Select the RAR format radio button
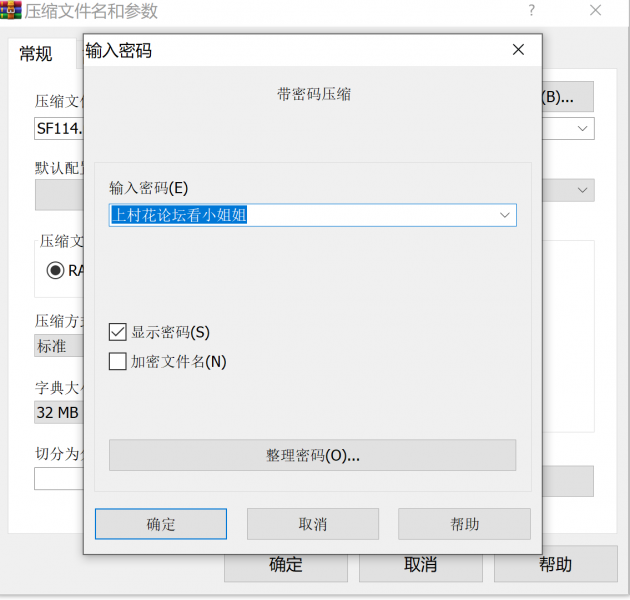The width and height of the screenshot is (630, 600). 56,270
